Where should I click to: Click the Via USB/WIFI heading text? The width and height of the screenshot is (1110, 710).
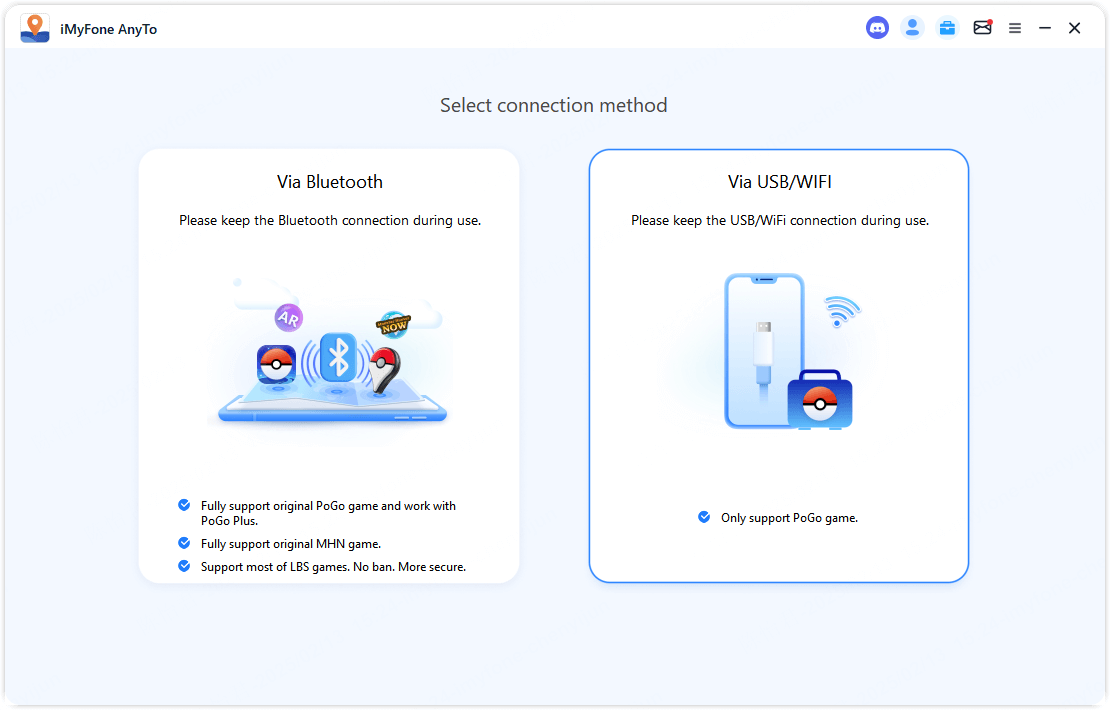click(x=780, y=182)
